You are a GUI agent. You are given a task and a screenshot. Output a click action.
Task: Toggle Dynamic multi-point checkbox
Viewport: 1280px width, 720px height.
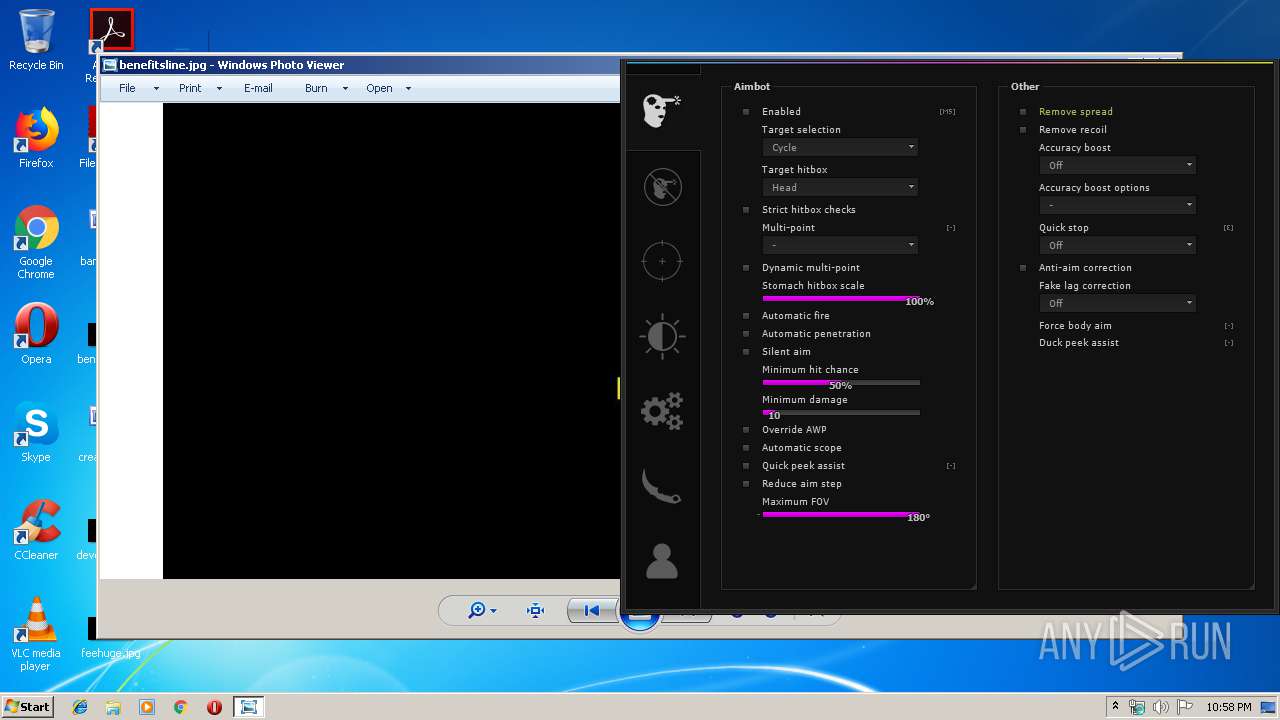[746, 268]
